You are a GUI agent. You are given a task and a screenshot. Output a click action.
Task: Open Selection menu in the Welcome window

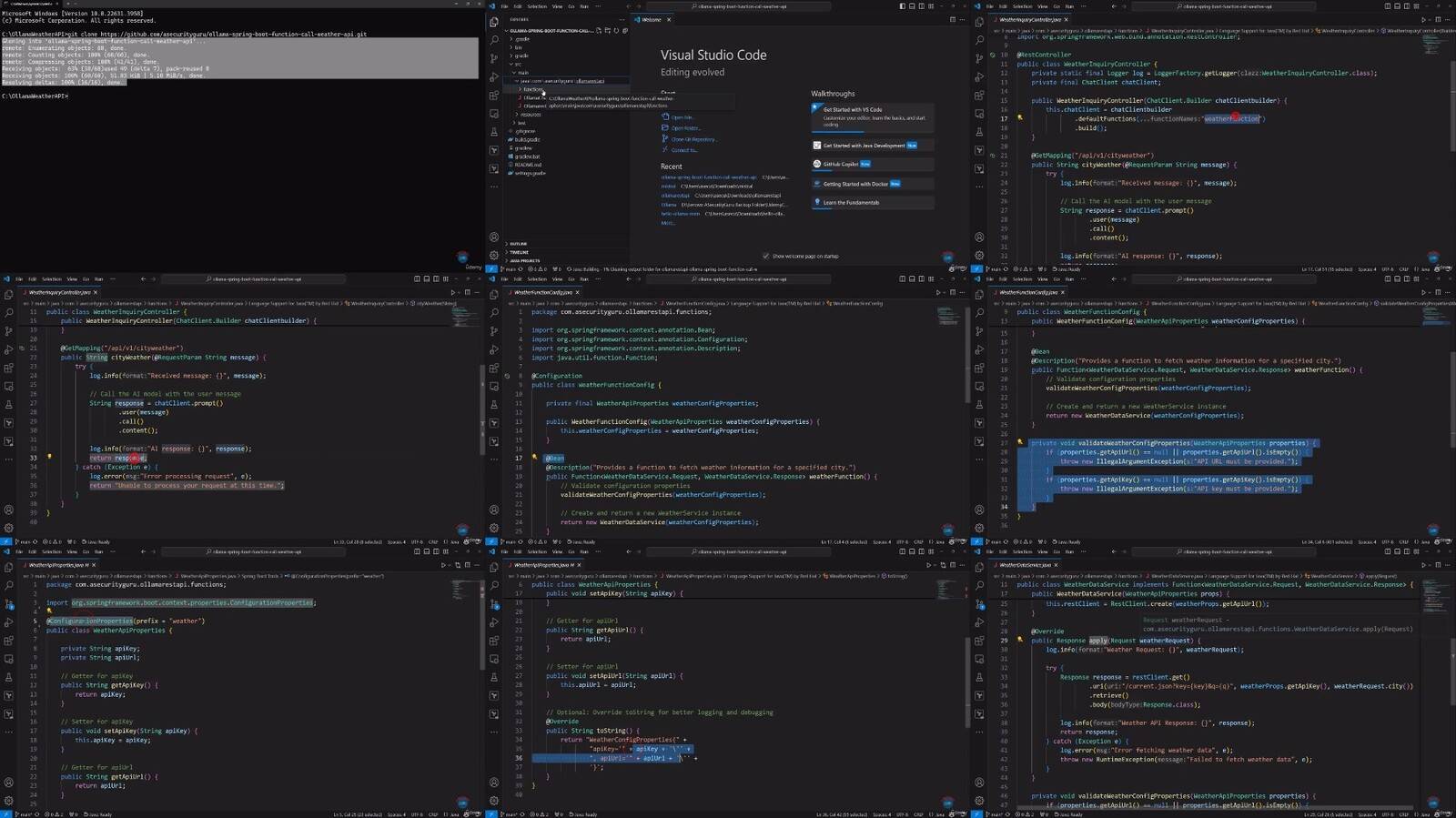pos(537,6)
